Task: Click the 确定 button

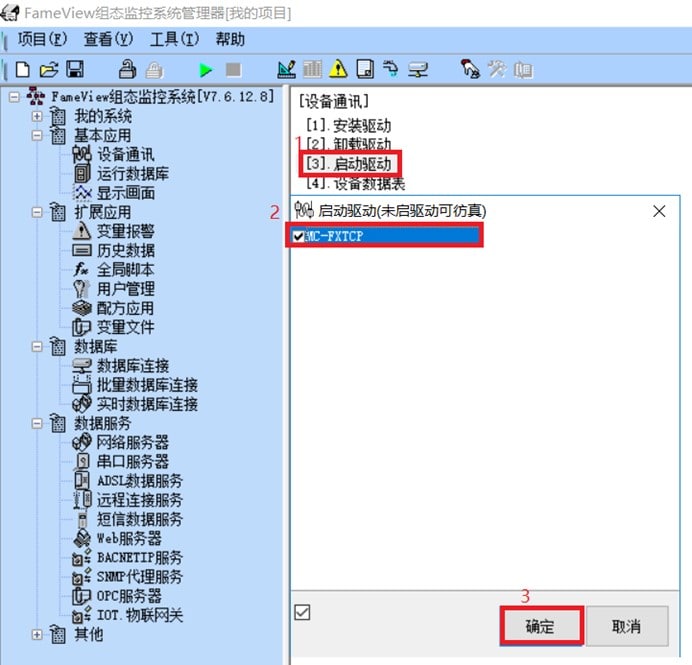Action: pos(541,626)
